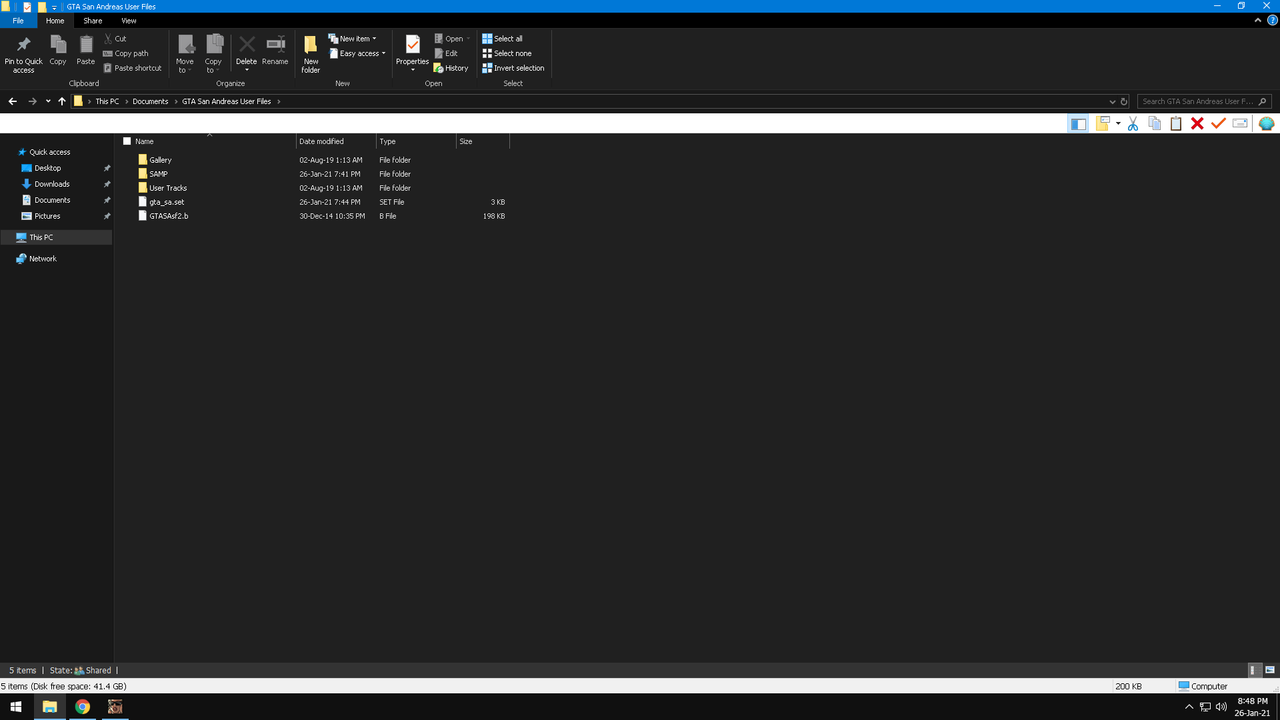
Task: Click Invert selection in the ribbon
Action: pyautogui.click(x=513, y=68)
